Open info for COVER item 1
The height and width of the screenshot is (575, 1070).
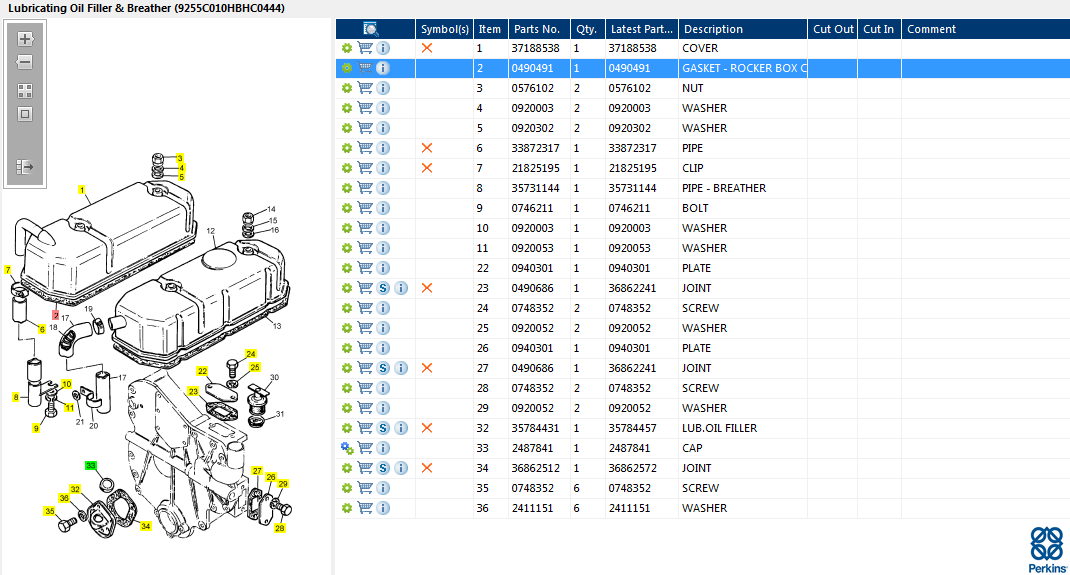(x=384, y=48)
